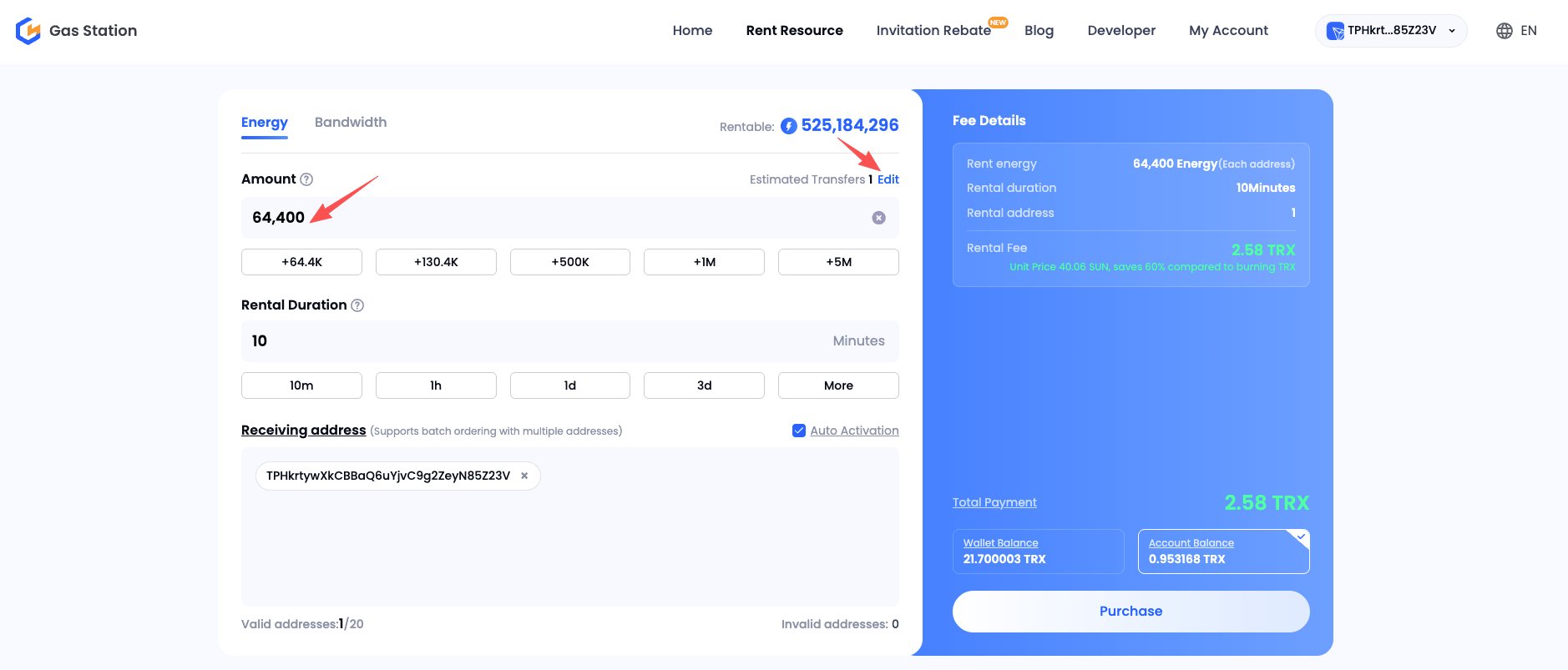Open the Rent Resource menu item
The height and width of the screenshot is (670, 1568).
pos(795,31)
